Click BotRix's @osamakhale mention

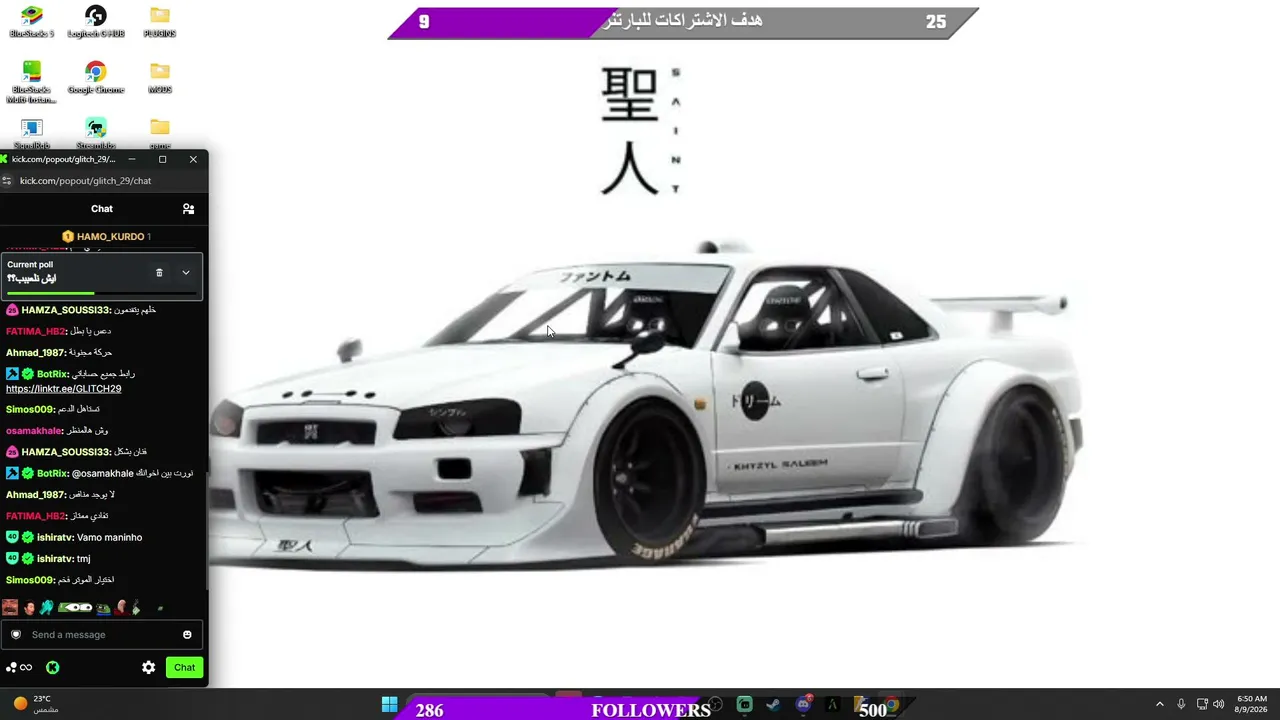102,474
